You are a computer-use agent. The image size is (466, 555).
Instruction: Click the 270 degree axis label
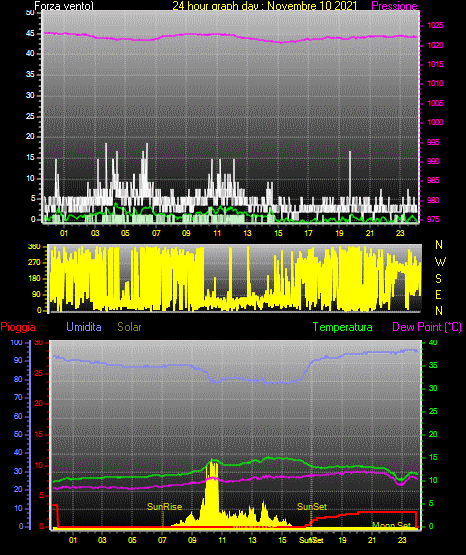(34, 263)
